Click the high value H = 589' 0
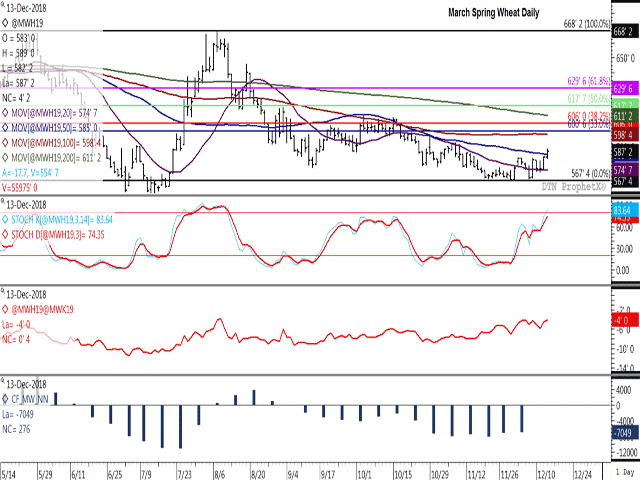The width and height of the screenshot is (640, 480). tap(18, 53)
